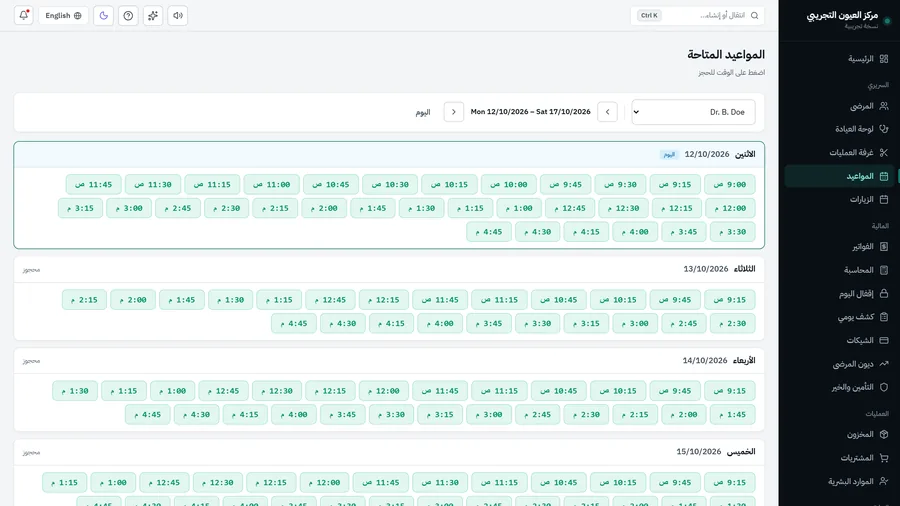Click the globe icon beside English
The image size is (900, 506).
(x=78, y=15)
